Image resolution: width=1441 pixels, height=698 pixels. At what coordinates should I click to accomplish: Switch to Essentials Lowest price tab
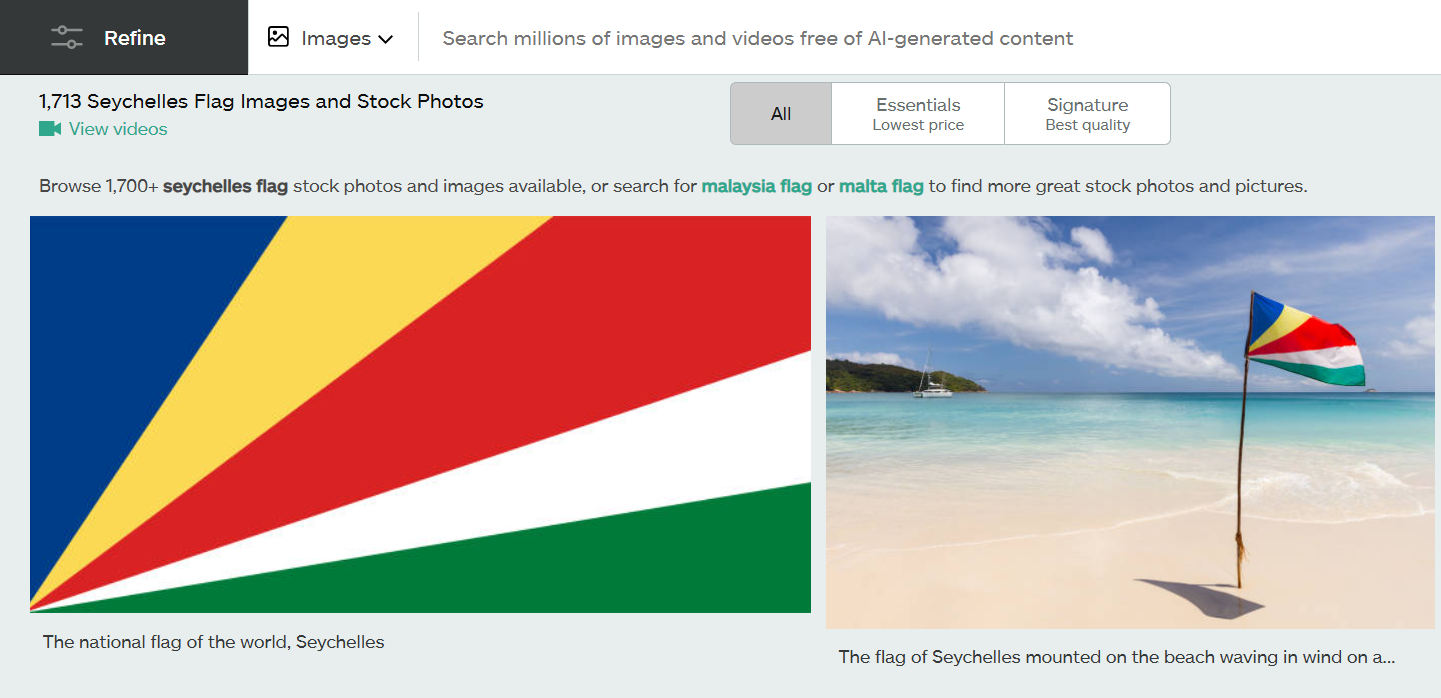click(918, 114)
